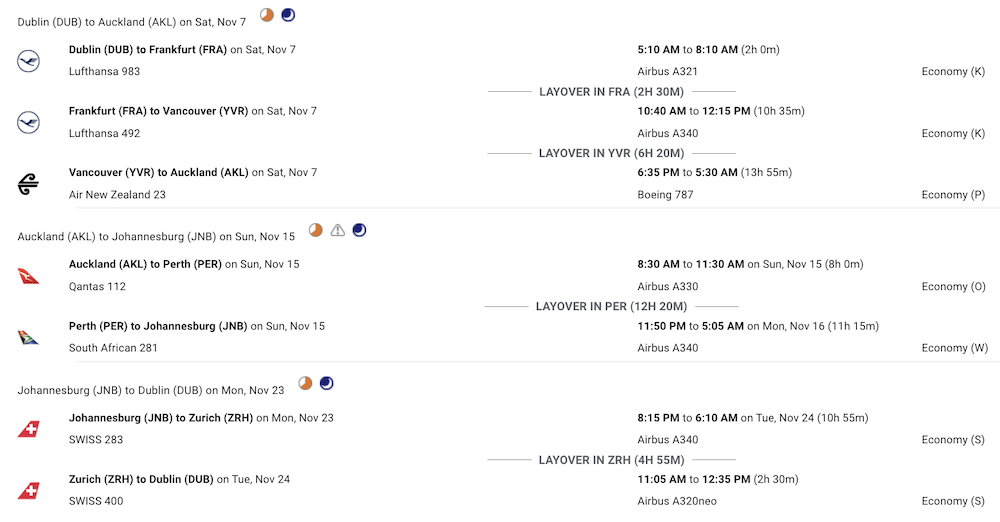Click the Air New Zealand koru logo
Image resolution: width=1000 pixels, height=522 pixels.
point(28,184)
